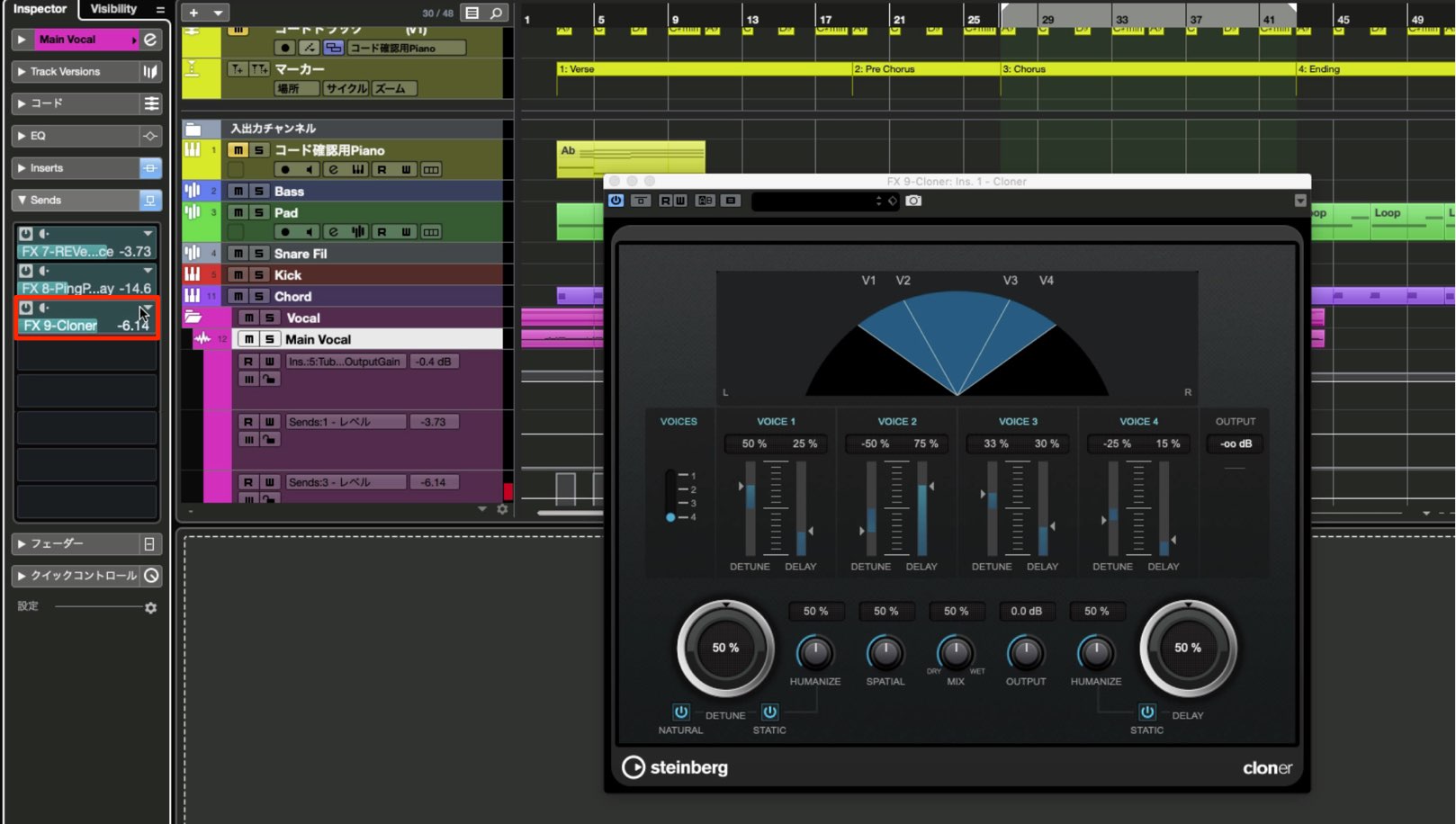Solo the Bass track
Viewport: 1456px width, 824px height.
tap(258, 191)
